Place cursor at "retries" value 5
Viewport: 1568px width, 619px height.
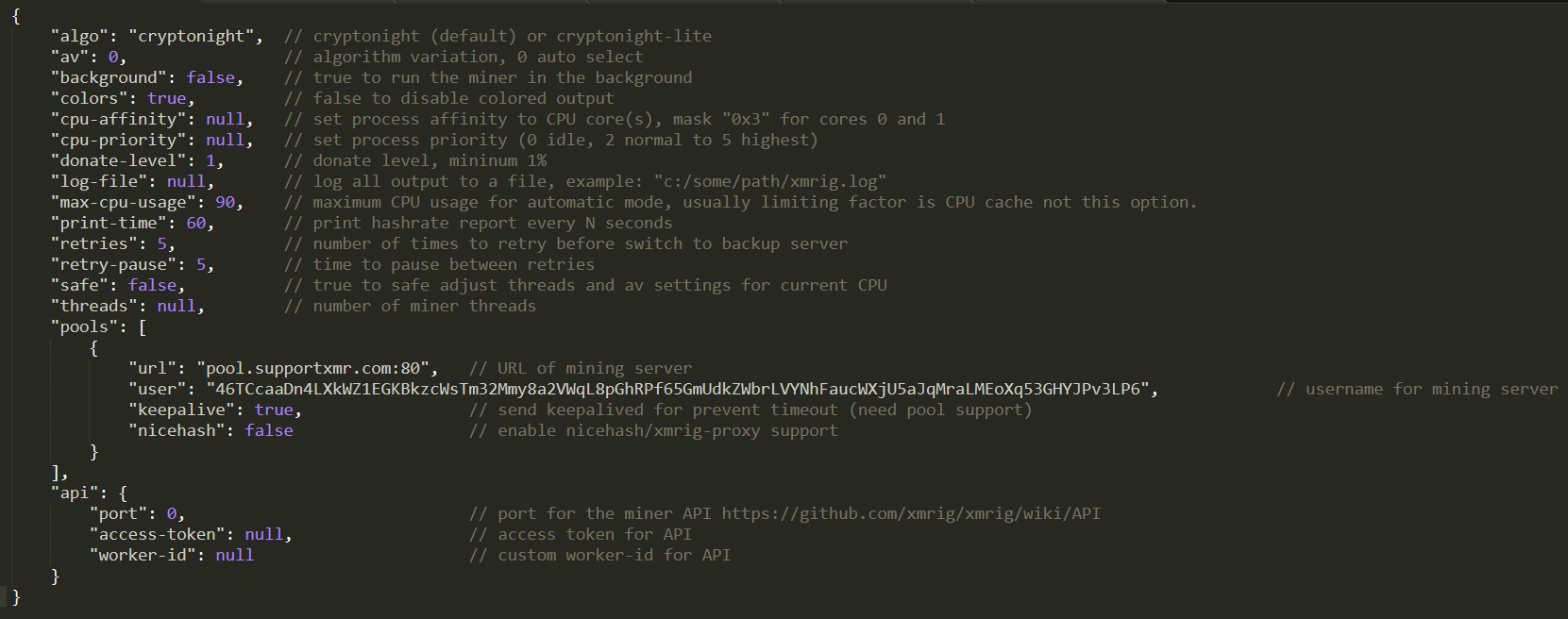click(x=161, y=243)
